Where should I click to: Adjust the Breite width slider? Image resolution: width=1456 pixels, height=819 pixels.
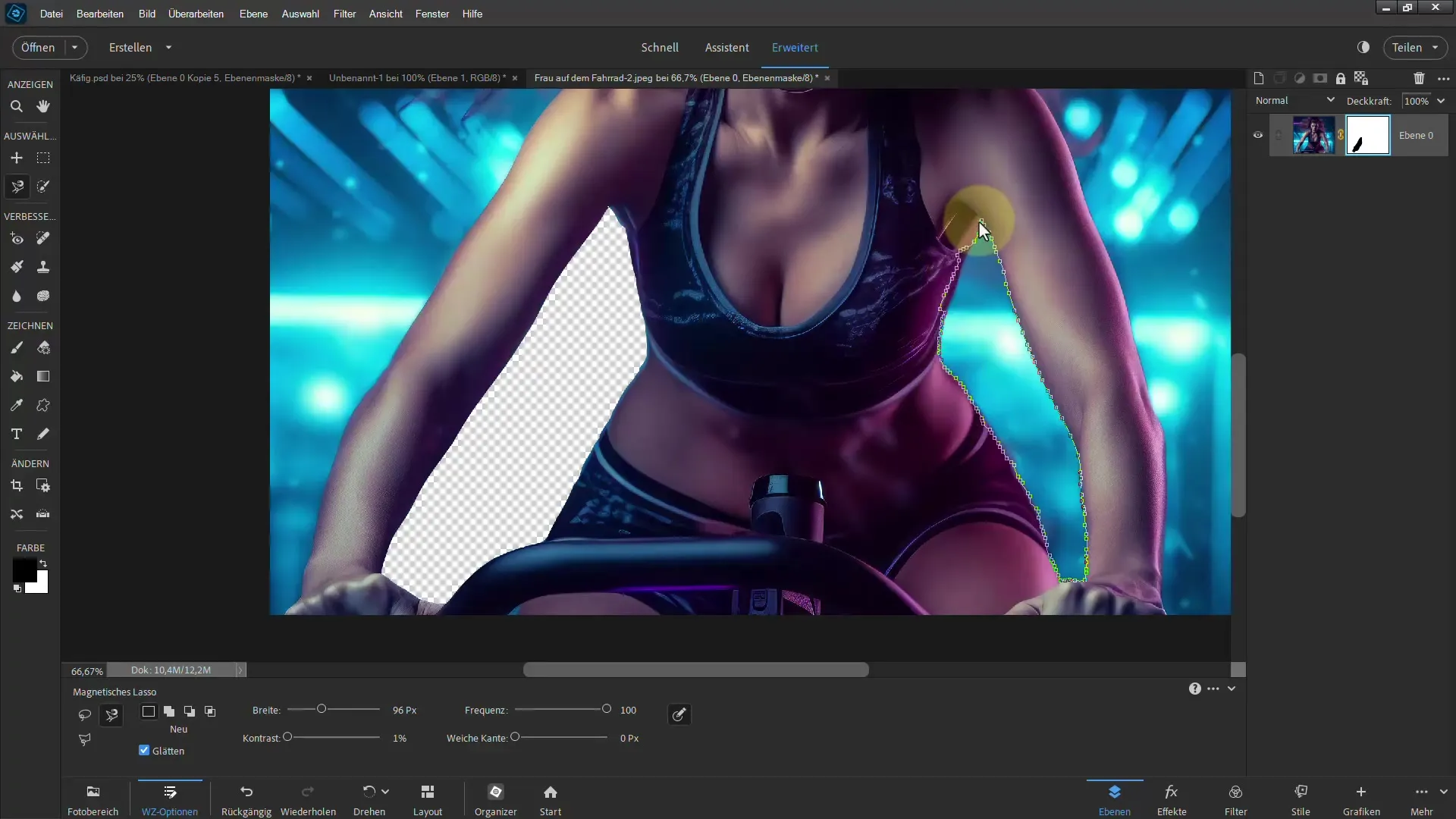click(322, 709)
